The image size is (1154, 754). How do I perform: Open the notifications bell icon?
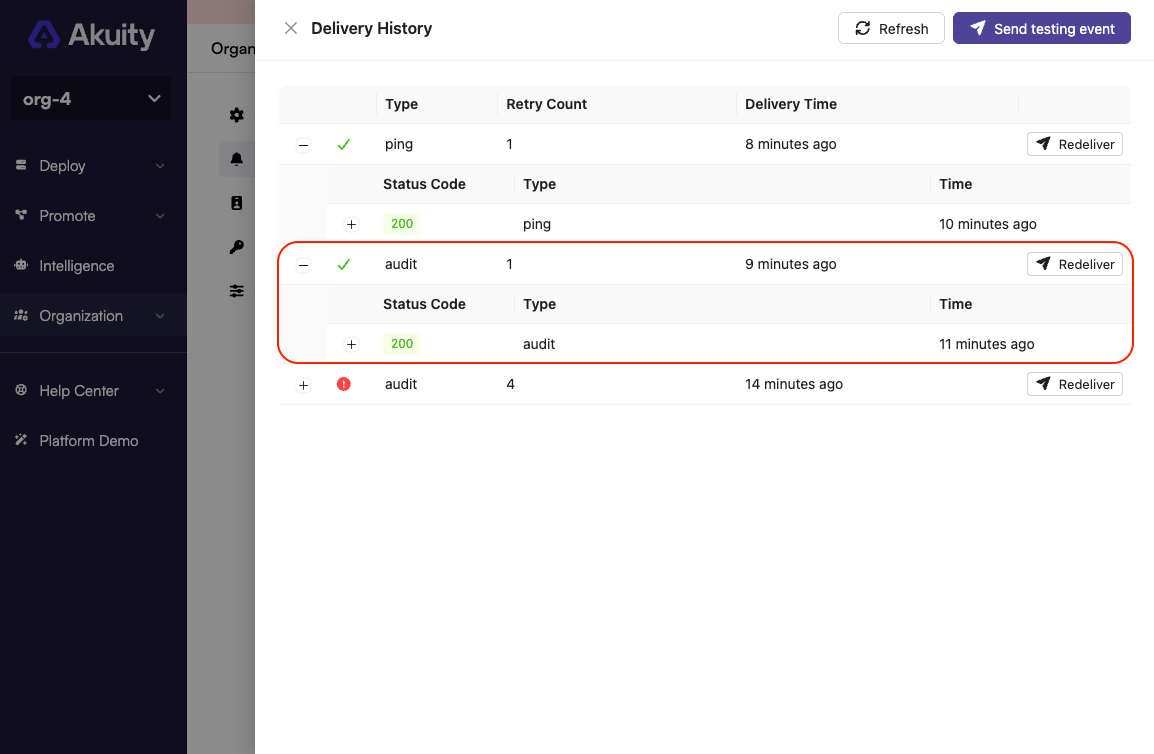[x=236, y=158]
